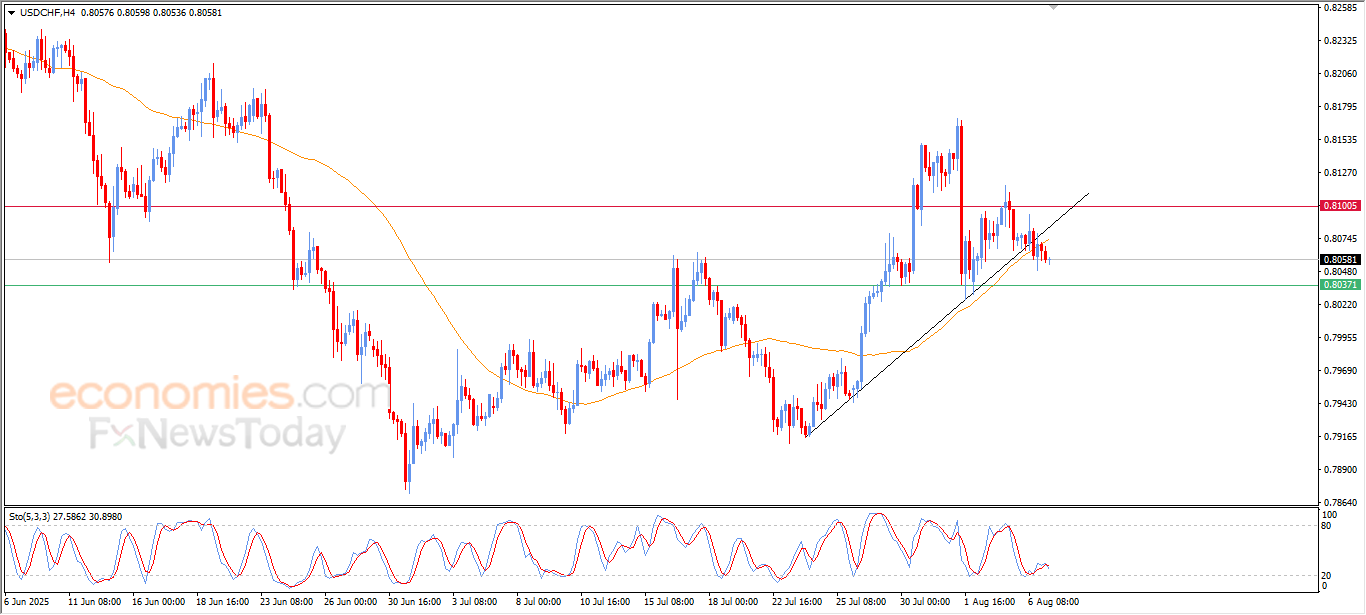Click the 15 Jul 08:00 time label
This screenshot has width=1366, height=615.
[x=668, y=603]
